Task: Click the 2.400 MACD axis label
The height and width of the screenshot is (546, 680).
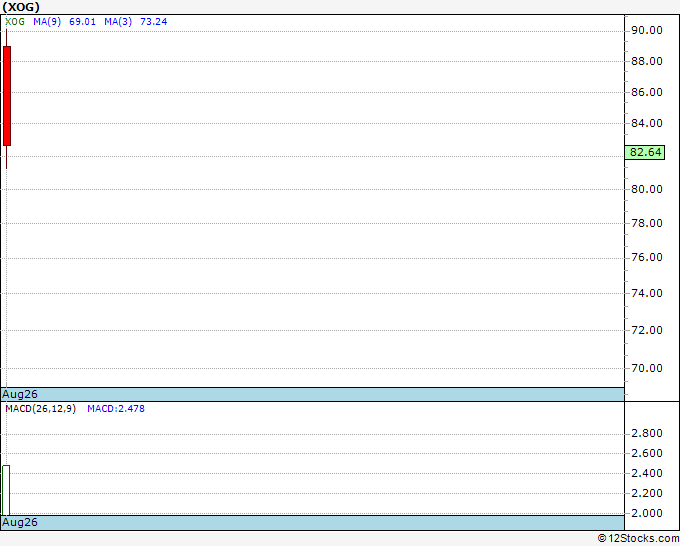Action: click(x=647, y=473)
